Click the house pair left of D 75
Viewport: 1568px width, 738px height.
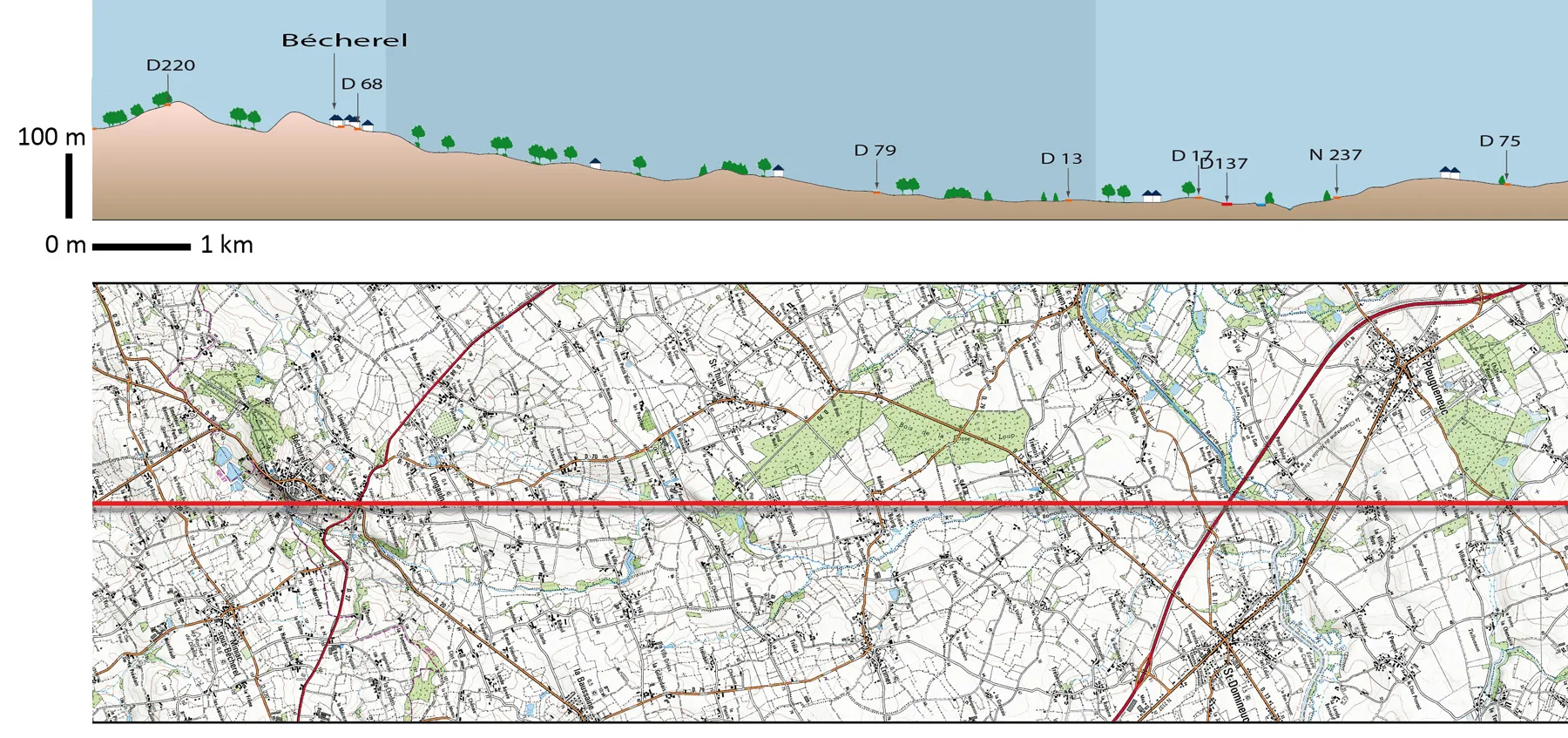pyautogui.click(x=1450, y=173)
